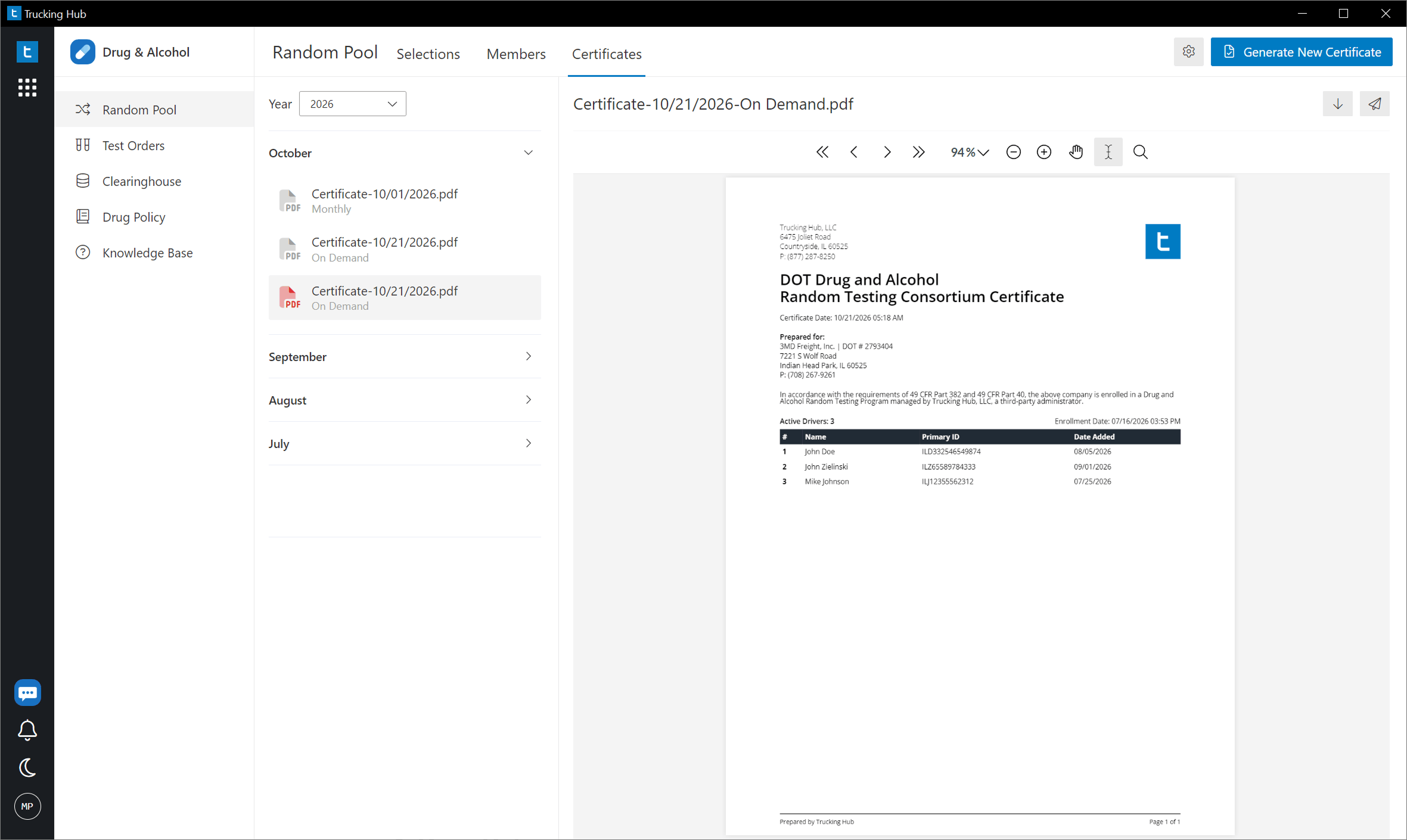Open the apps grid launcher
This screenshot has width=1407, height=840.
coord(27,88)
